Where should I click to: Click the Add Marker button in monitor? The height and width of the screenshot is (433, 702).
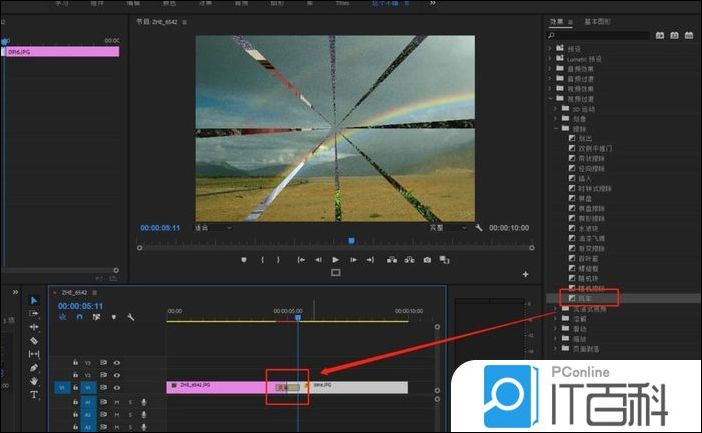(x=243, y=259)
